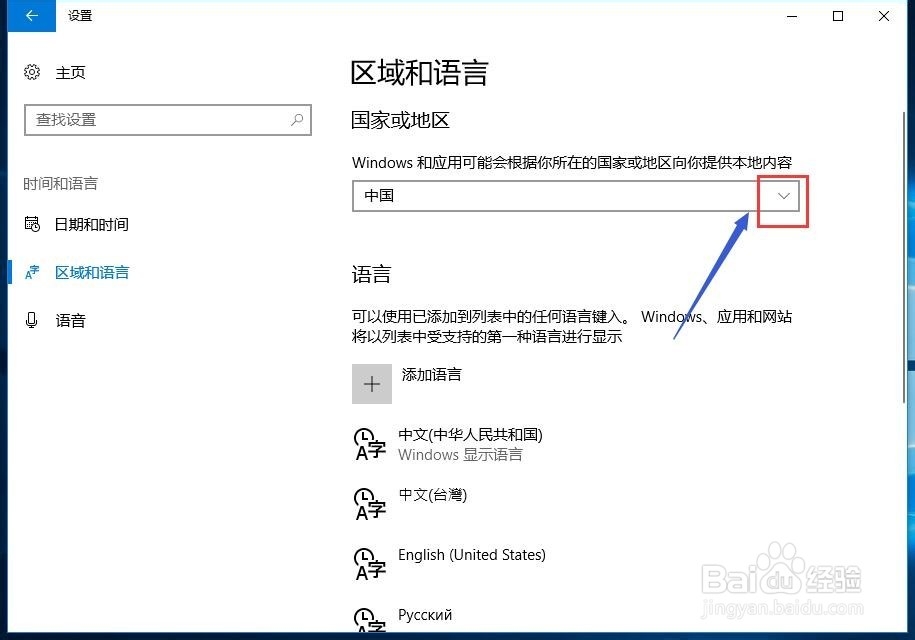Select the 中文(台灣) language entry
This screenshot has height=640, width=915.
click(433, 494)
